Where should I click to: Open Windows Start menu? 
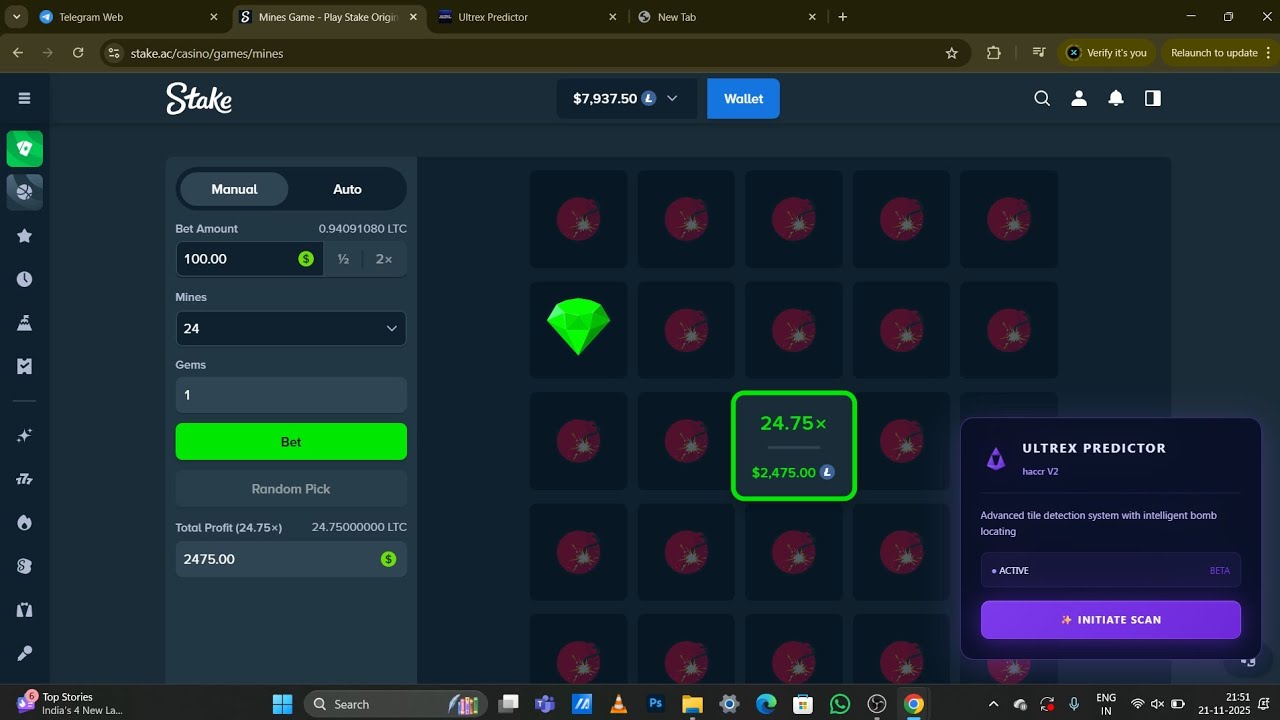pos(282,704)
